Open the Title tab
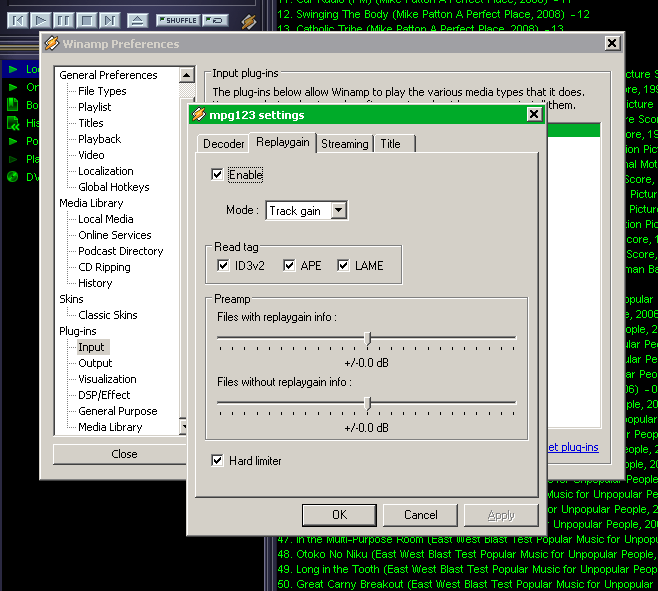This screenshot has width=658, height=591. (x=394, y=144)
